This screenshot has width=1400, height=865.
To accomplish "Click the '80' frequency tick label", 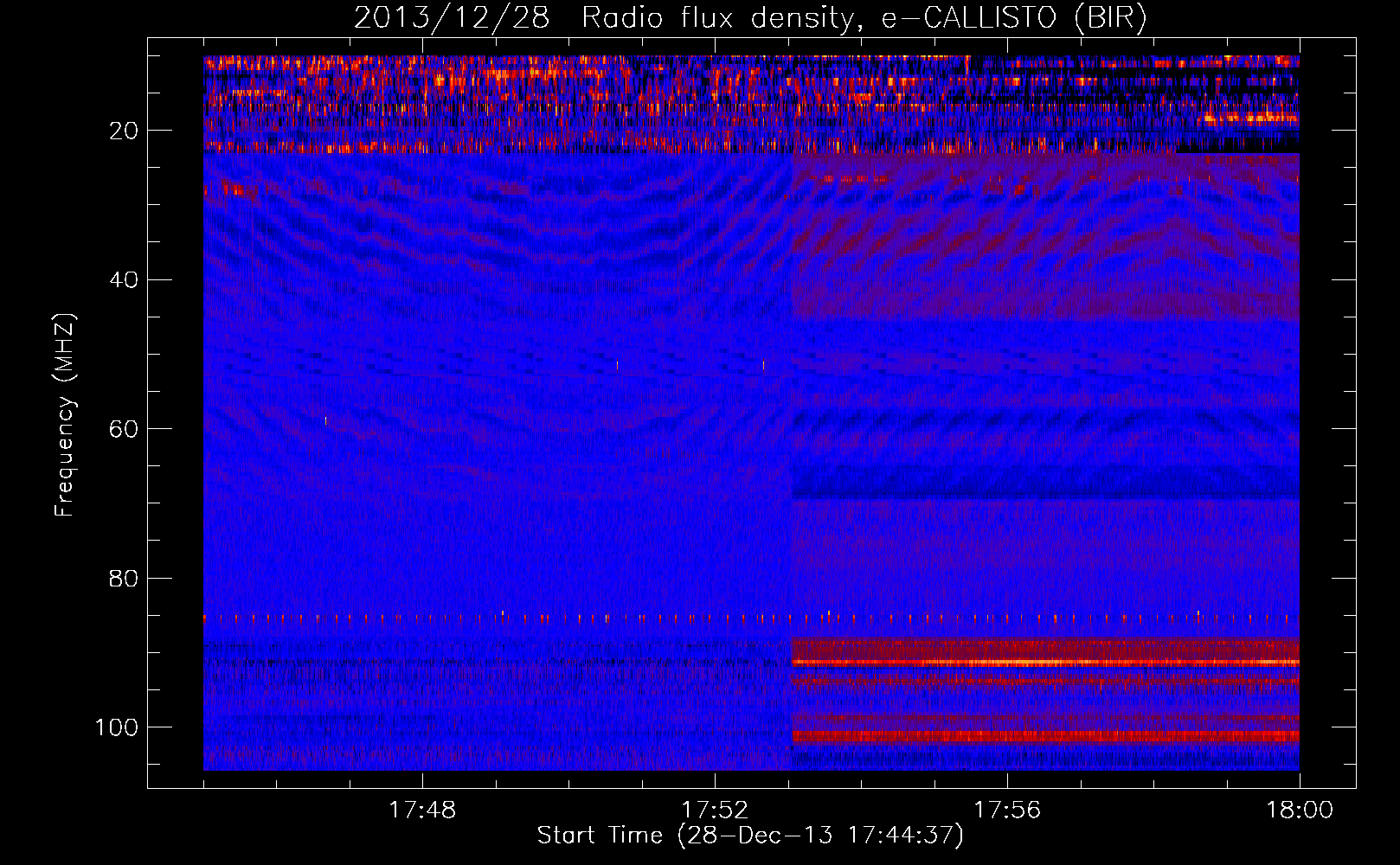I will [124, 579].
